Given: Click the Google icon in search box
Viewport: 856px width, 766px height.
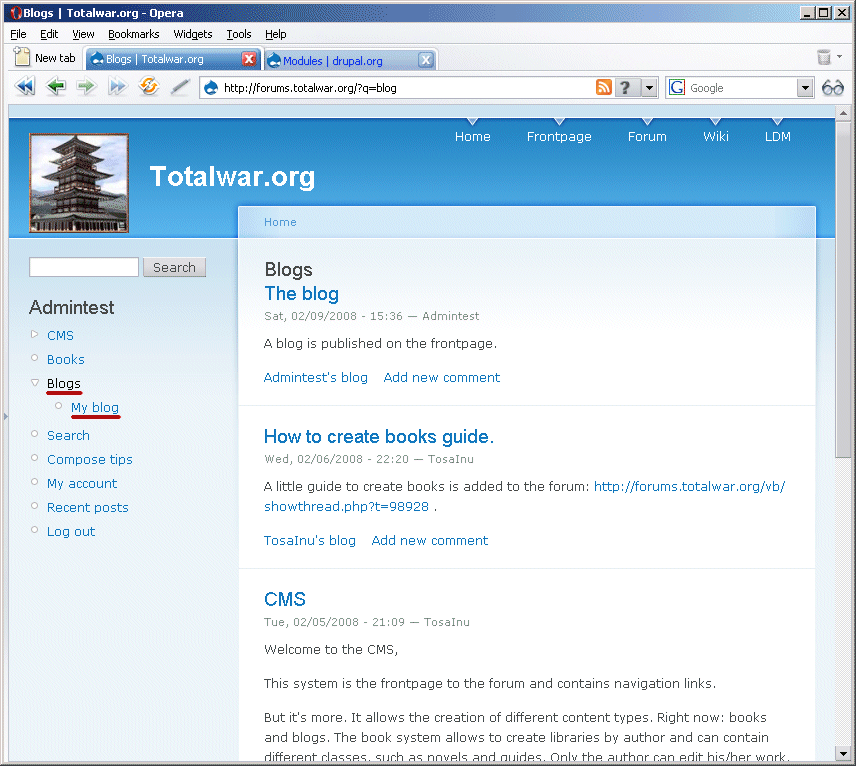Looking at the screenshot, I should (677, 87).
